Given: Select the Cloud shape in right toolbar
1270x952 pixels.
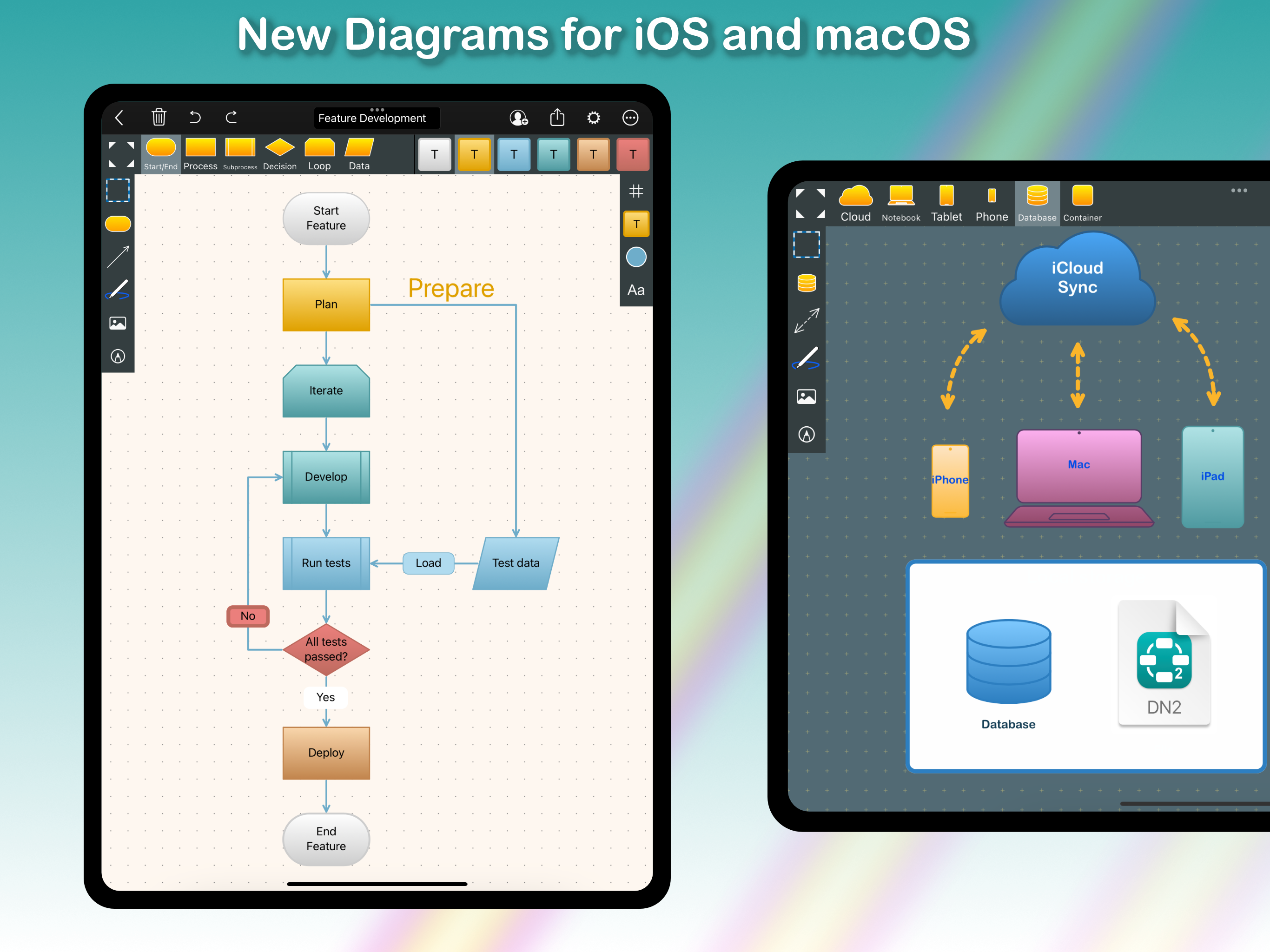Looking at the screenshot, I should click(x=855, y=204).
